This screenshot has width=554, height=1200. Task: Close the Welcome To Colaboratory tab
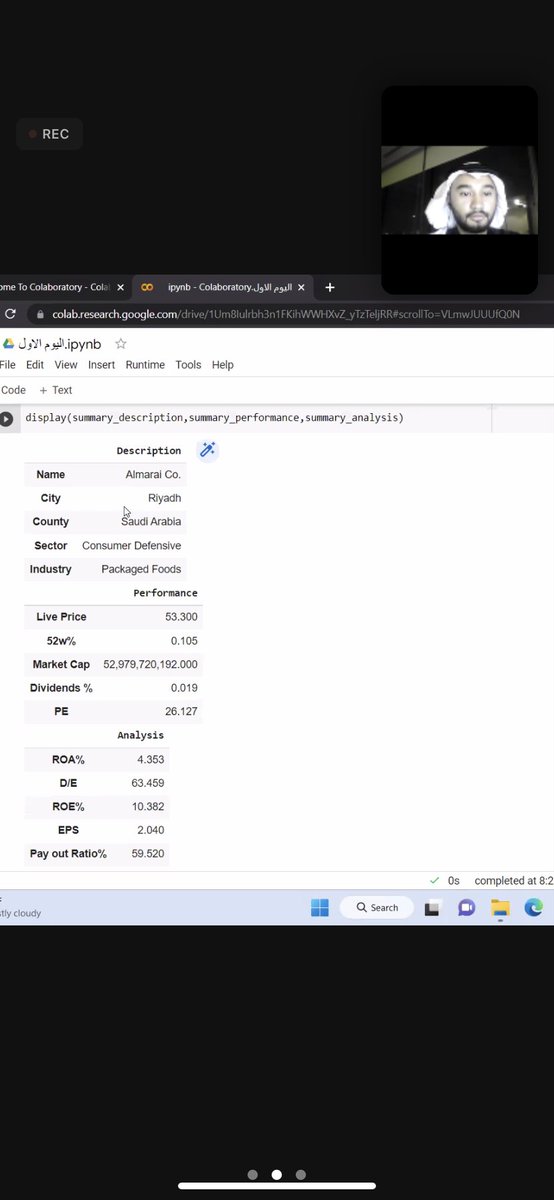coord(120,287)
